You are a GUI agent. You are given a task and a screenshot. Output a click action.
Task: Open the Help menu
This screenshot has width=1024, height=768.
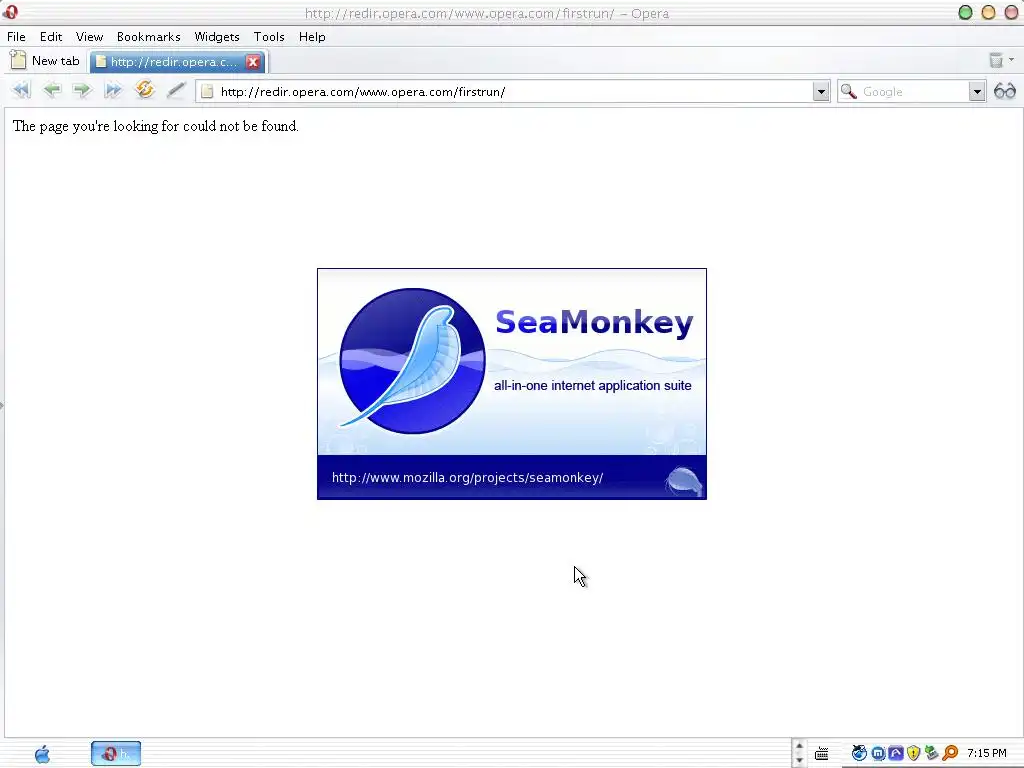[x=312, y=37]
